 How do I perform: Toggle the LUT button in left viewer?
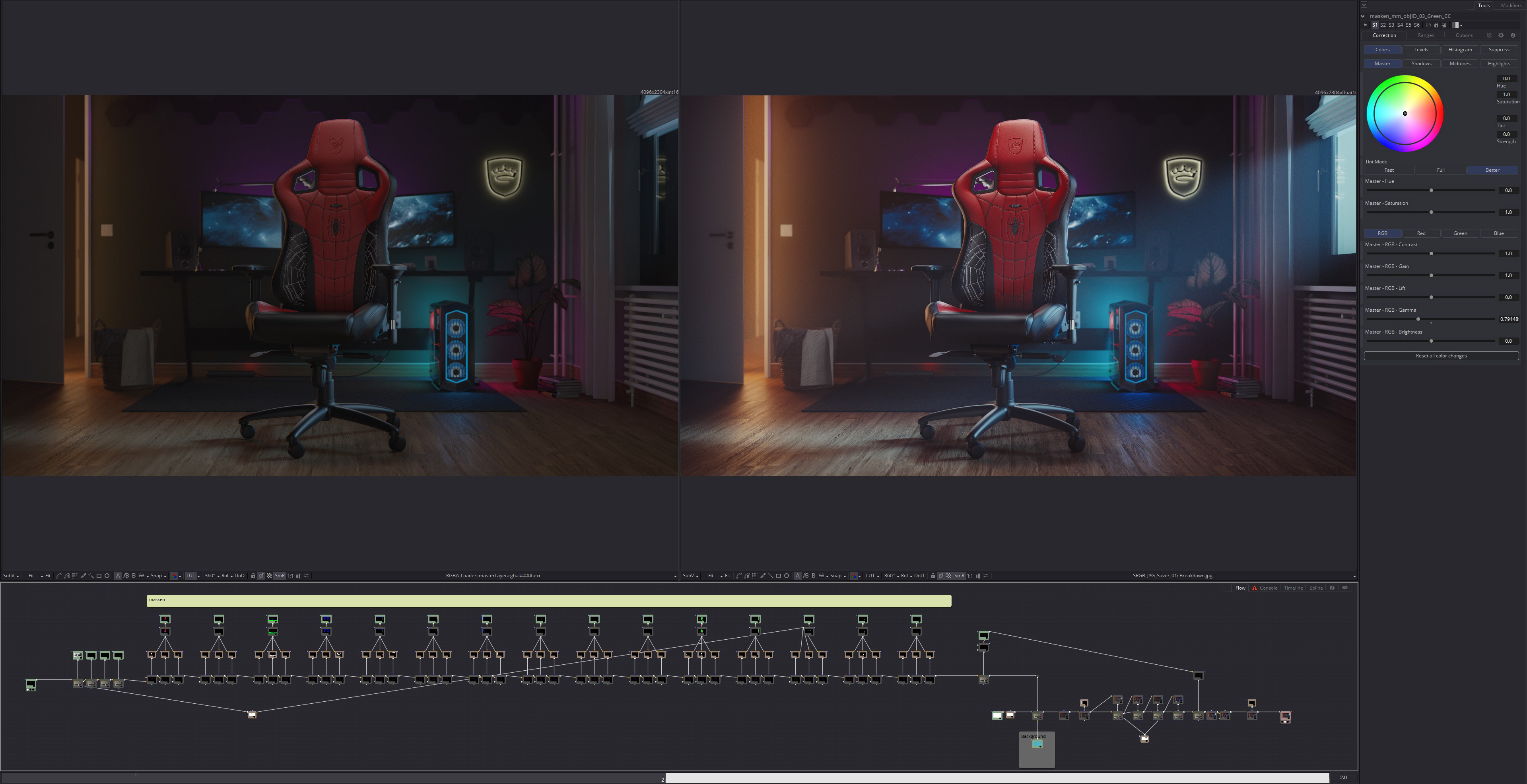click(191, 575)
